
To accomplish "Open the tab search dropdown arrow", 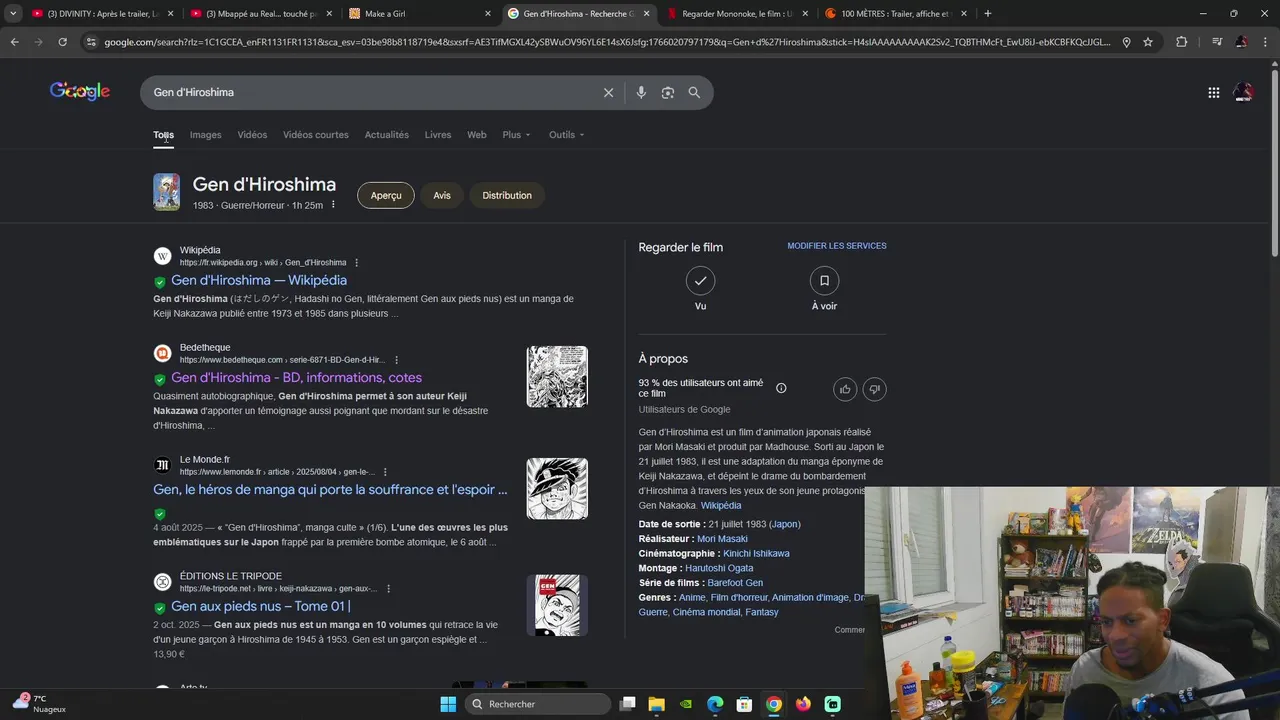I will 13,13.
